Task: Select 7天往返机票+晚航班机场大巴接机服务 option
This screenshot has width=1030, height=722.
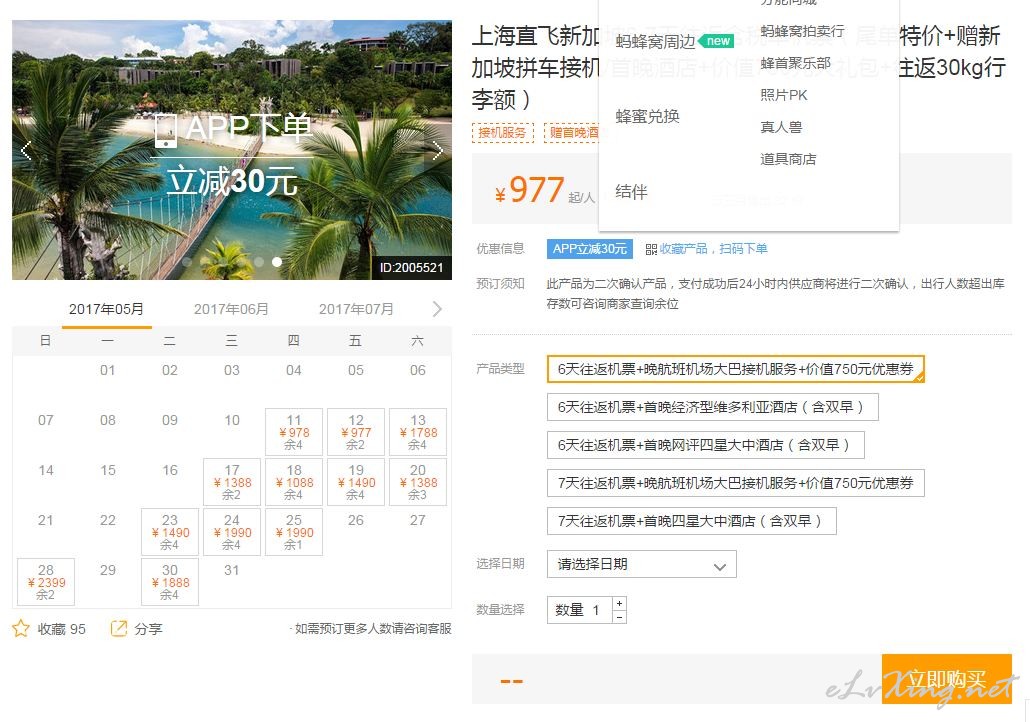Action: coord(736,484)
